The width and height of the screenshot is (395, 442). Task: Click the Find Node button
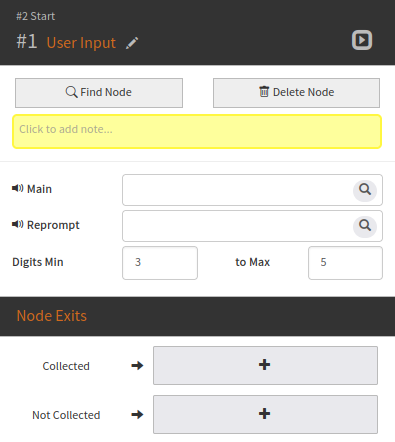tap(99, 93)
